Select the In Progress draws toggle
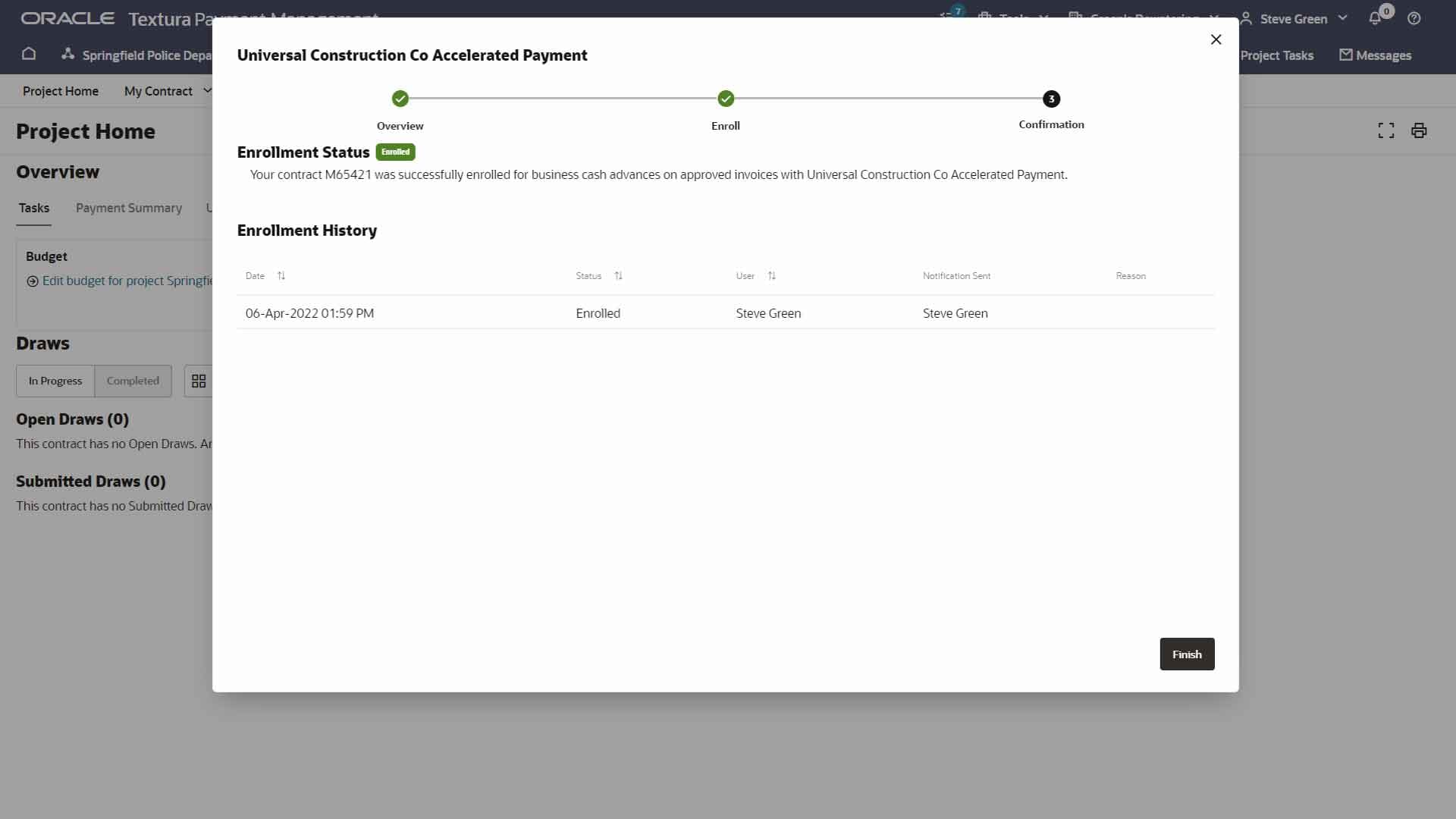Image resolution: width=1456 pixels, height=819 pixels. [55, 381]
